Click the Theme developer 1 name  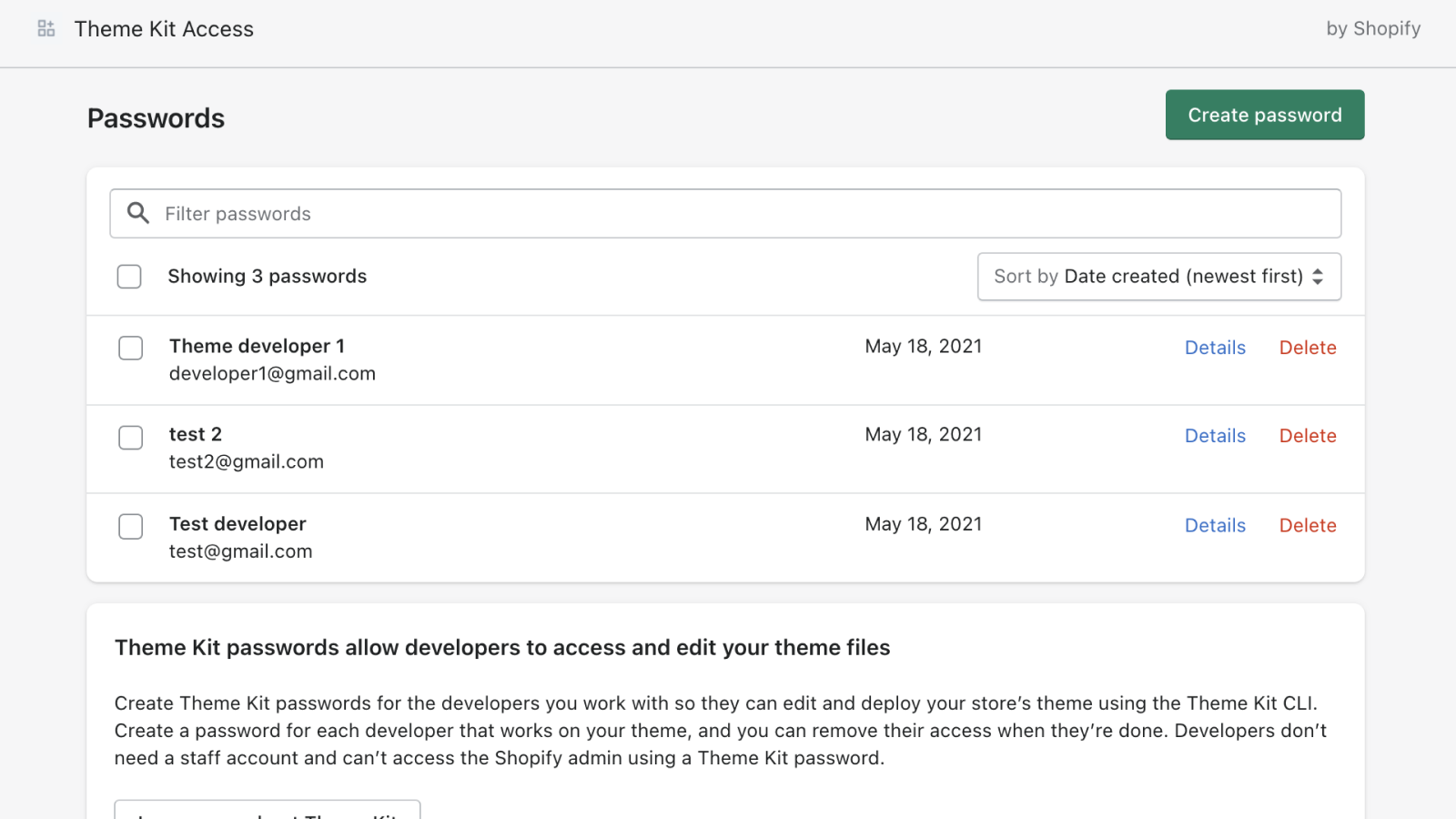pyautogui.click(x=257, y=346)
